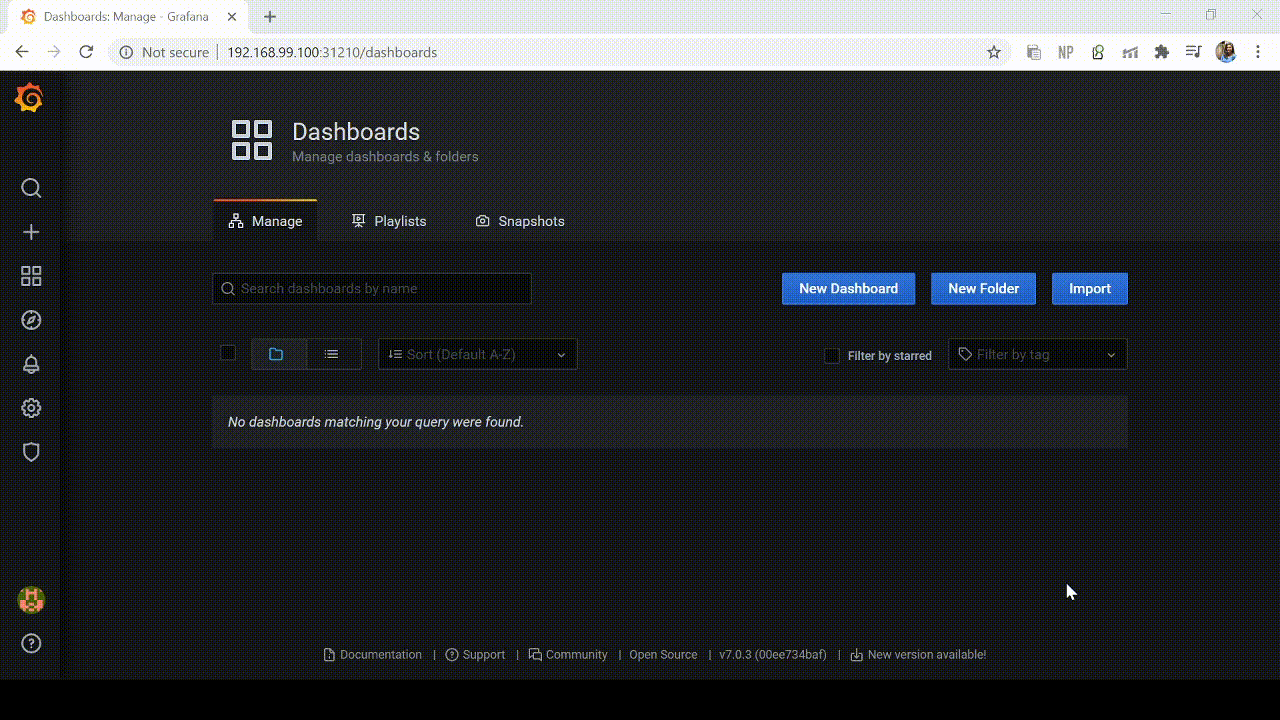Switch to folder view layout
The width and height of the screenshot is (1280, 720).
[x=278, y=354]
